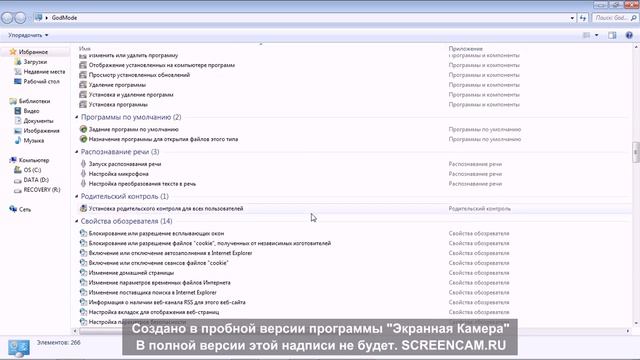Image resolution: width=640 pixels, height=360 pixels.
Task: Open Музыка library
Action: (x=33, y=140)
